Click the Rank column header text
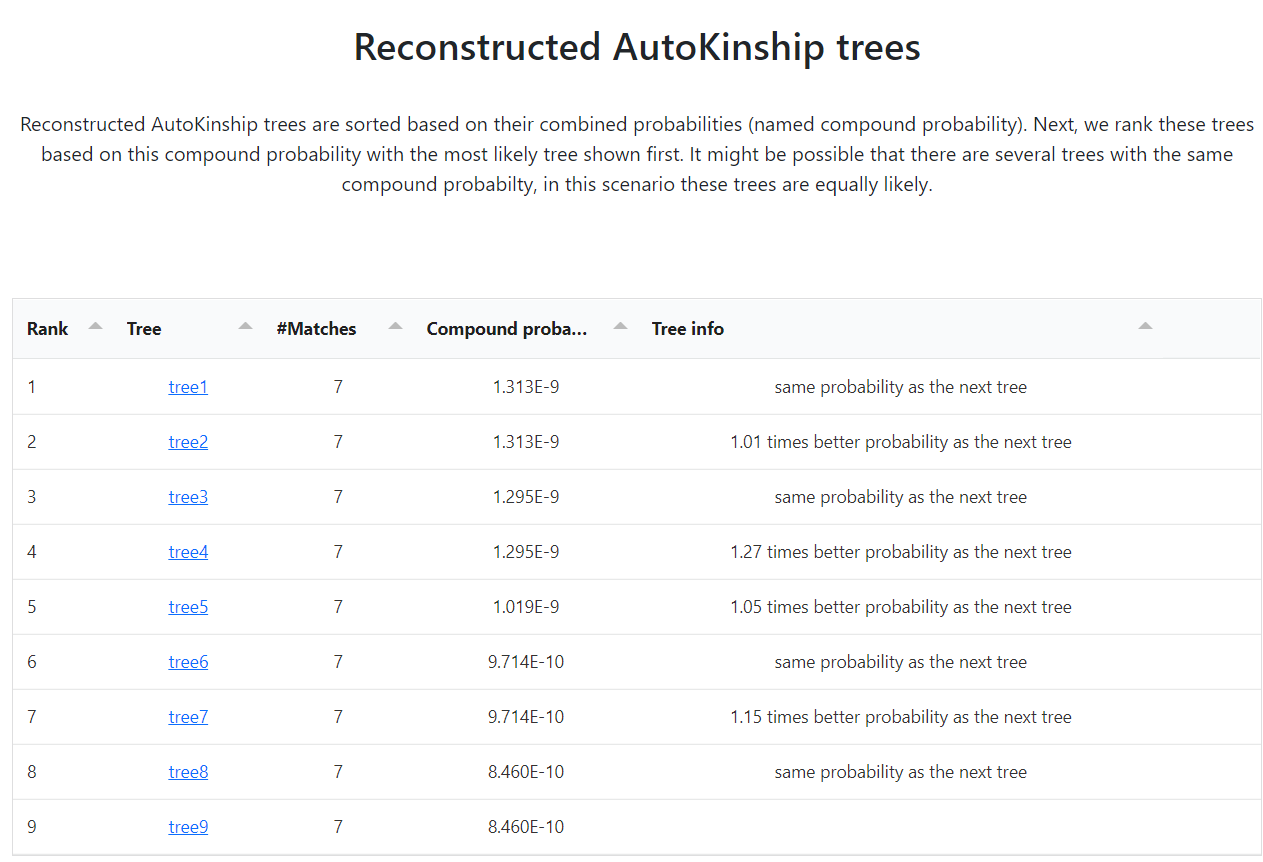 point(48,329)
